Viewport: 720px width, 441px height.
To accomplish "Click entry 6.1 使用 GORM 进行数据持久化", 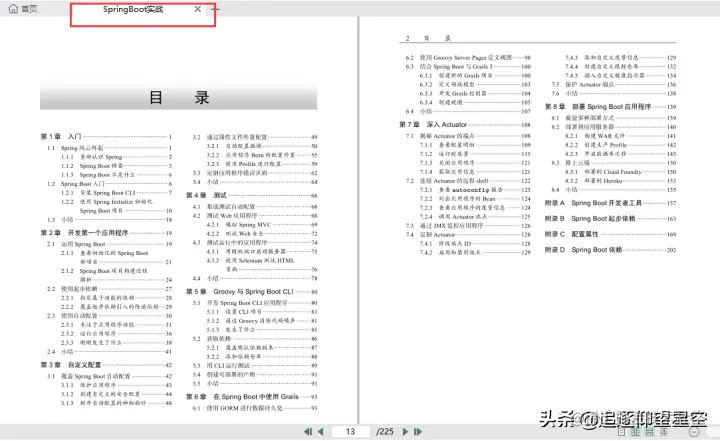I will [255, 408].
